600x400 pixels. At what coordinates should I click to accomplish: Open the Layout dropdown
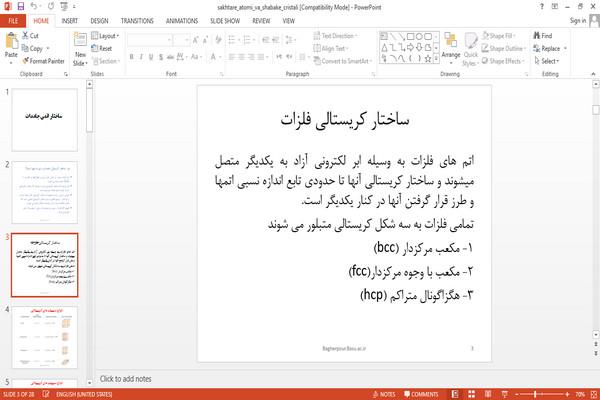pos(105,36)
